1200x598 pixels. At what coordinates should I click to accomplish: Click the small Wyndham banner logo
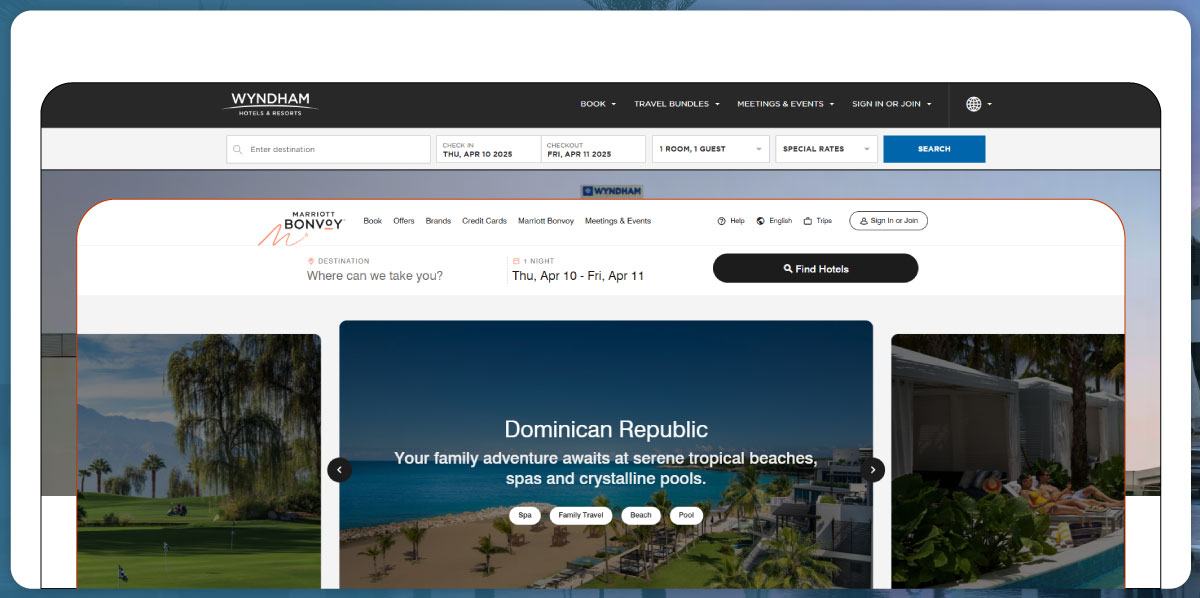pyautogui.click(x=612, y=190)
